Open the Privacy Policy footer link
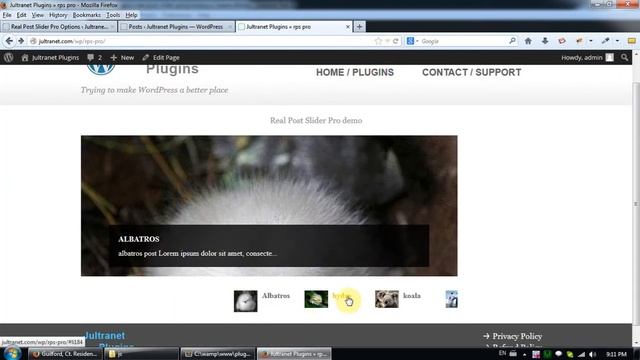 [x=517, y=336]
